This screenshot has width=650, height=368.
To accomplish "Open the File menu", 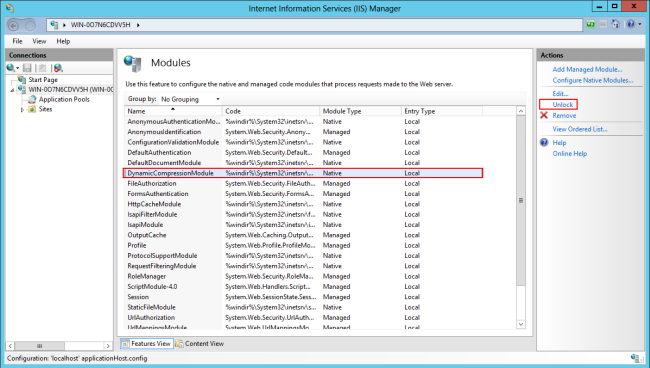I will pos(17,41).
